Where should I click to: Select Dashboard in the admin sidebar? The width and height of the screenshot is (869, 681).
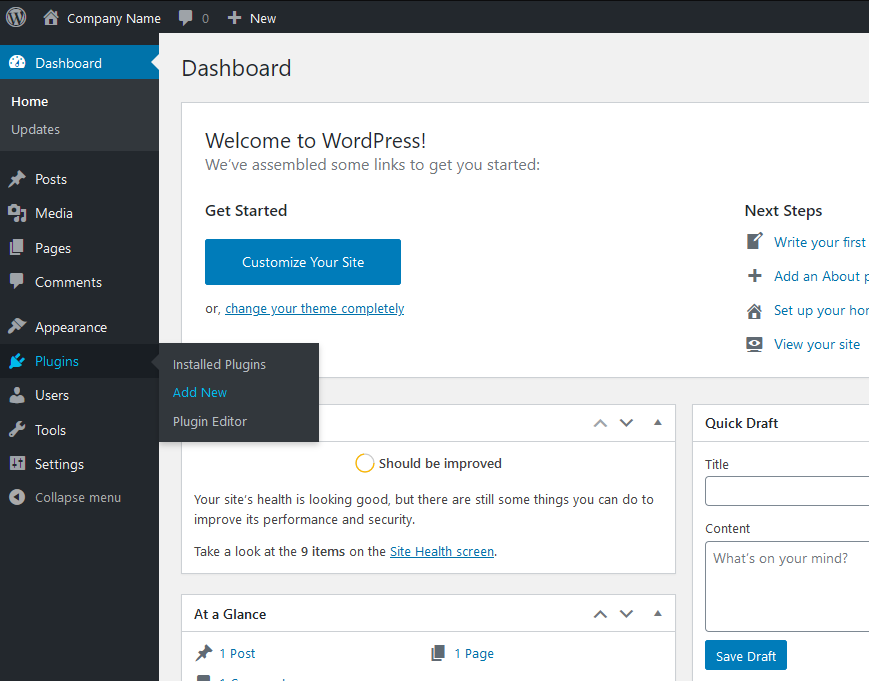(x=79, y=63)
